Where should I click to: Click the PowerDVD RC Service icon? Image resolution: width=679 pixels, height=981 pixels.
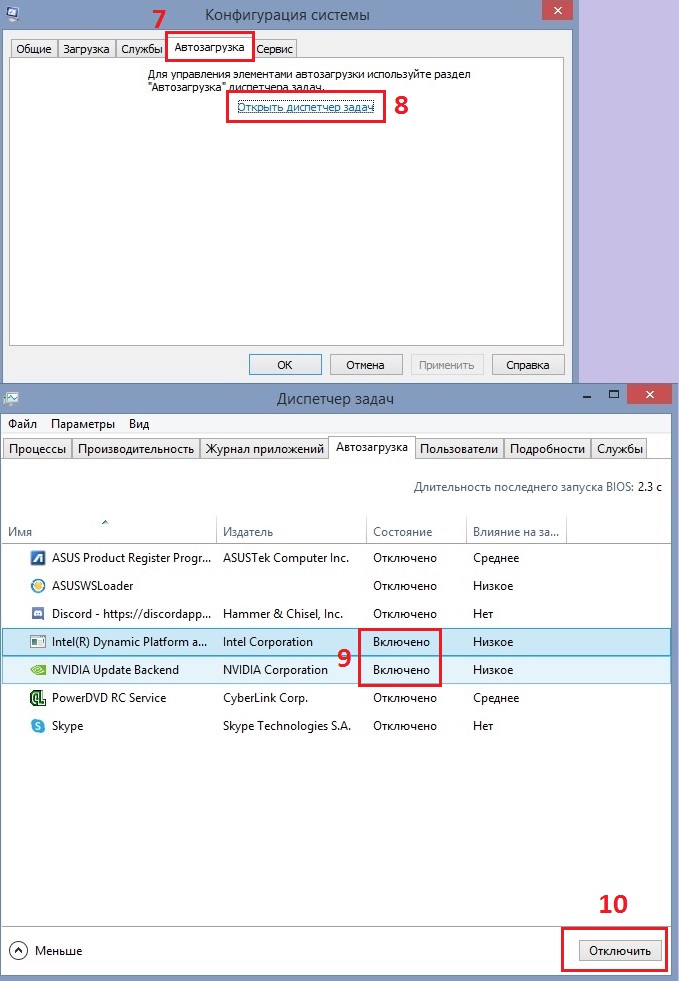(x=38, y=698)
